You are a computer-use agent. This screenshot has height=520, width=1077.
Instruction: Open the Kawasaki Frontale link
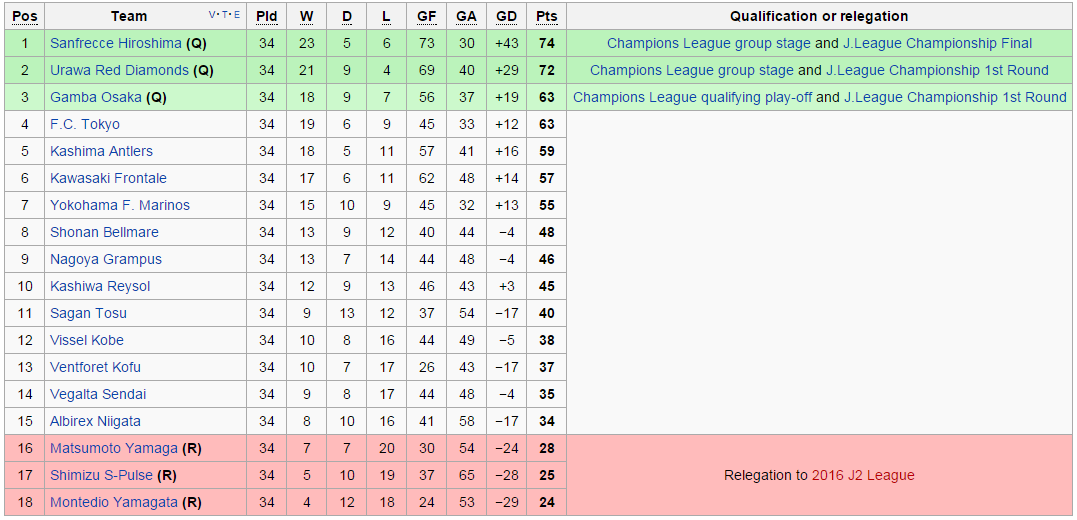pos(108,178)
